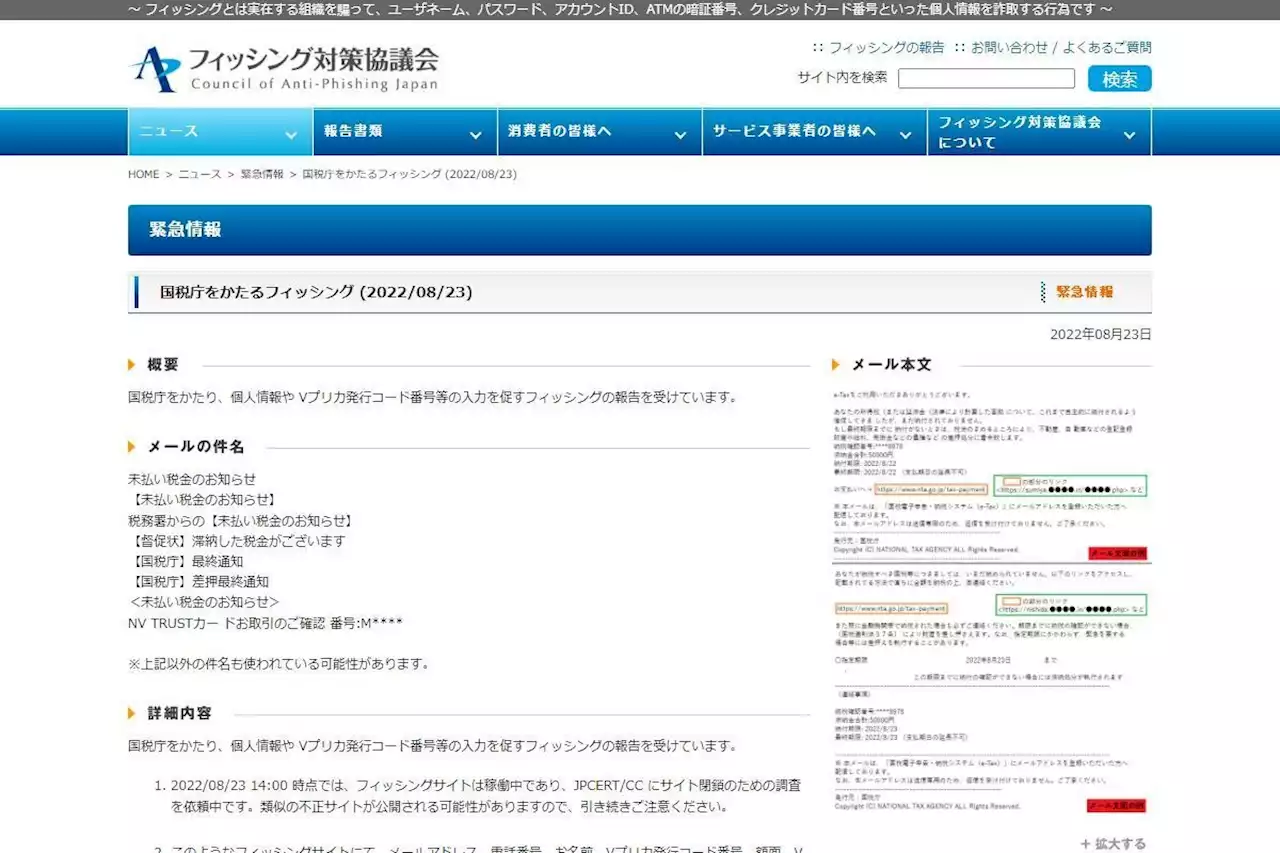This screenshot has width=1280, height=853.
Task: Open the 報告書類 navigation menu
Action: tap(405, 132)
